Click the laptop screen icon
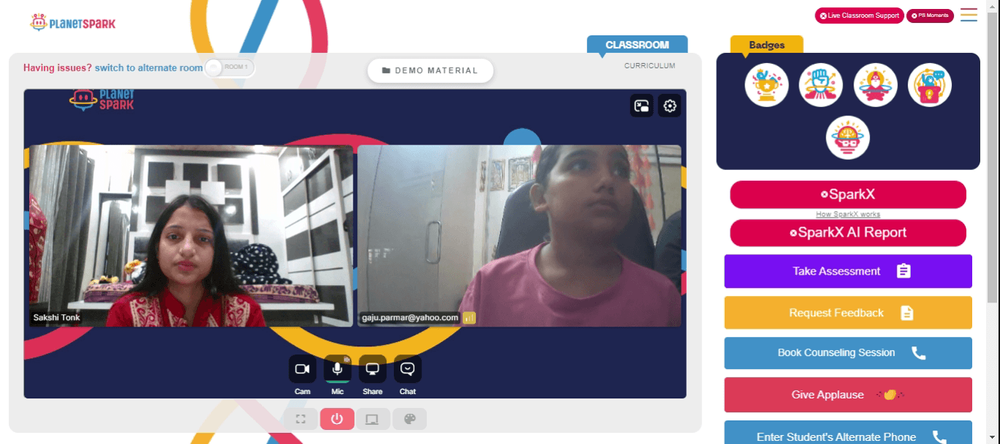The image size is (1000, 444). pyautogui.click(x=372, y=419)
